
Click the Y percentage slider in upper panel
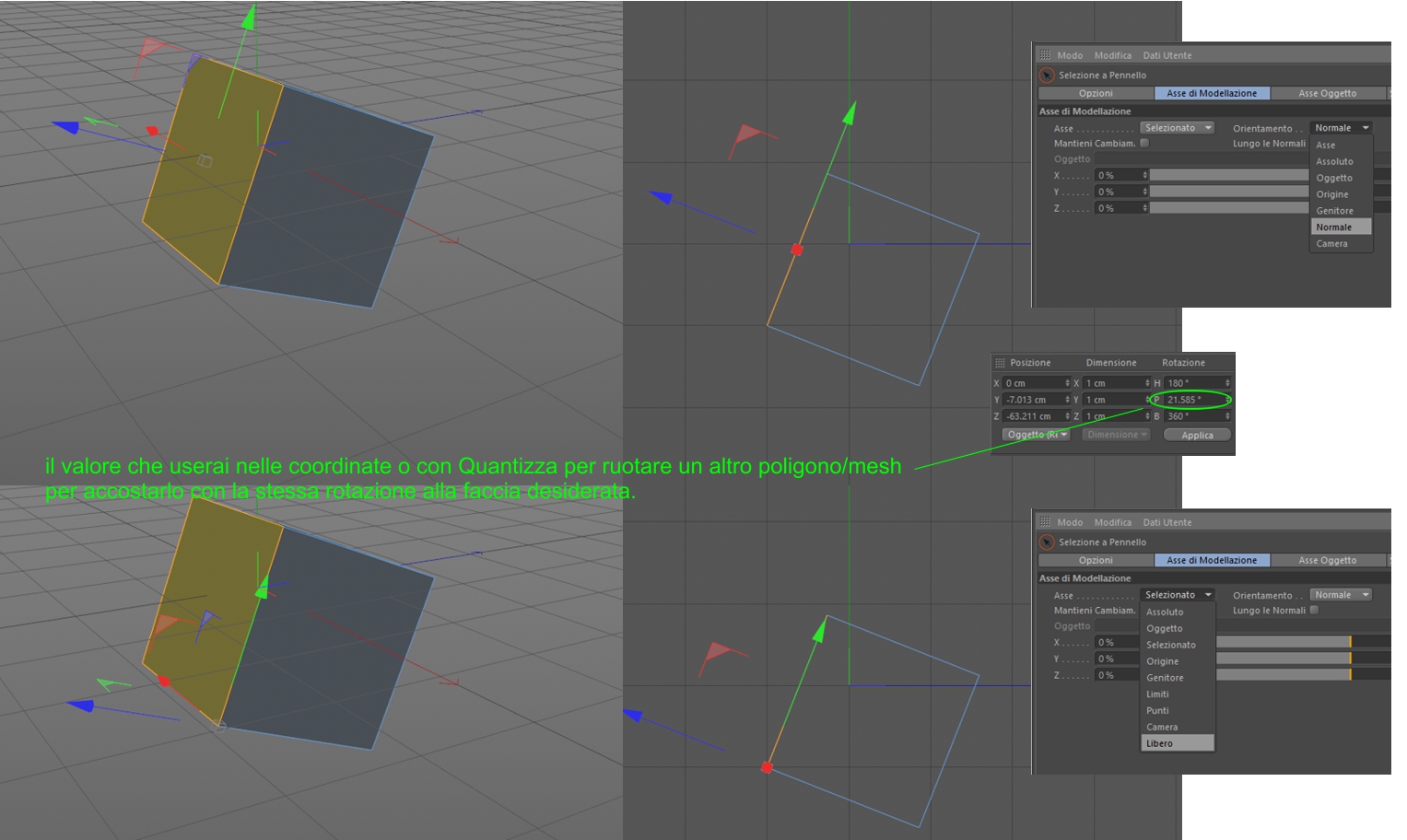[1229, 192]
